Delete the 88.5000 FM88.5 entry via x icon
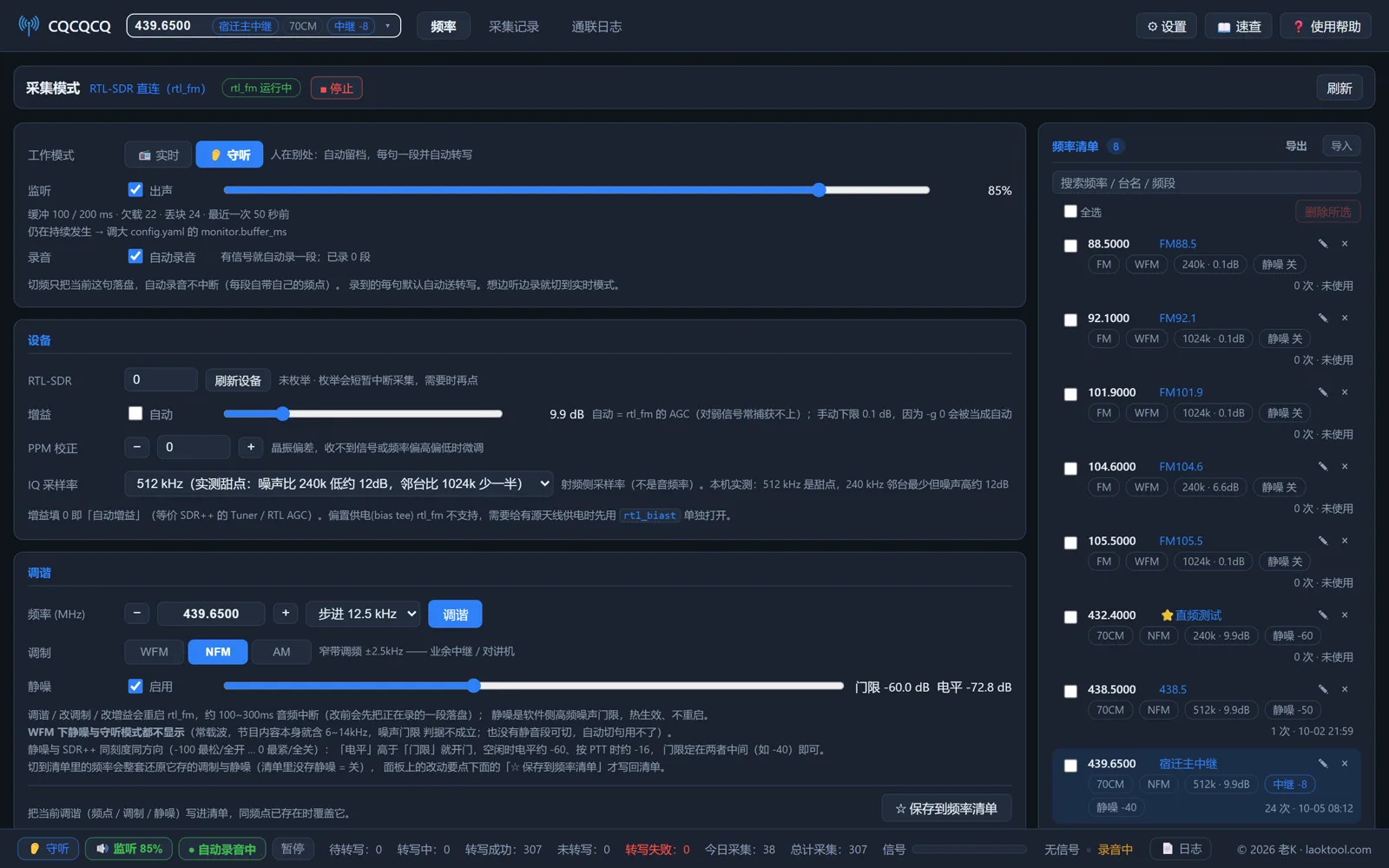Image resolution: width=1389 pixels, height=868 pixels. (1345, 244)
